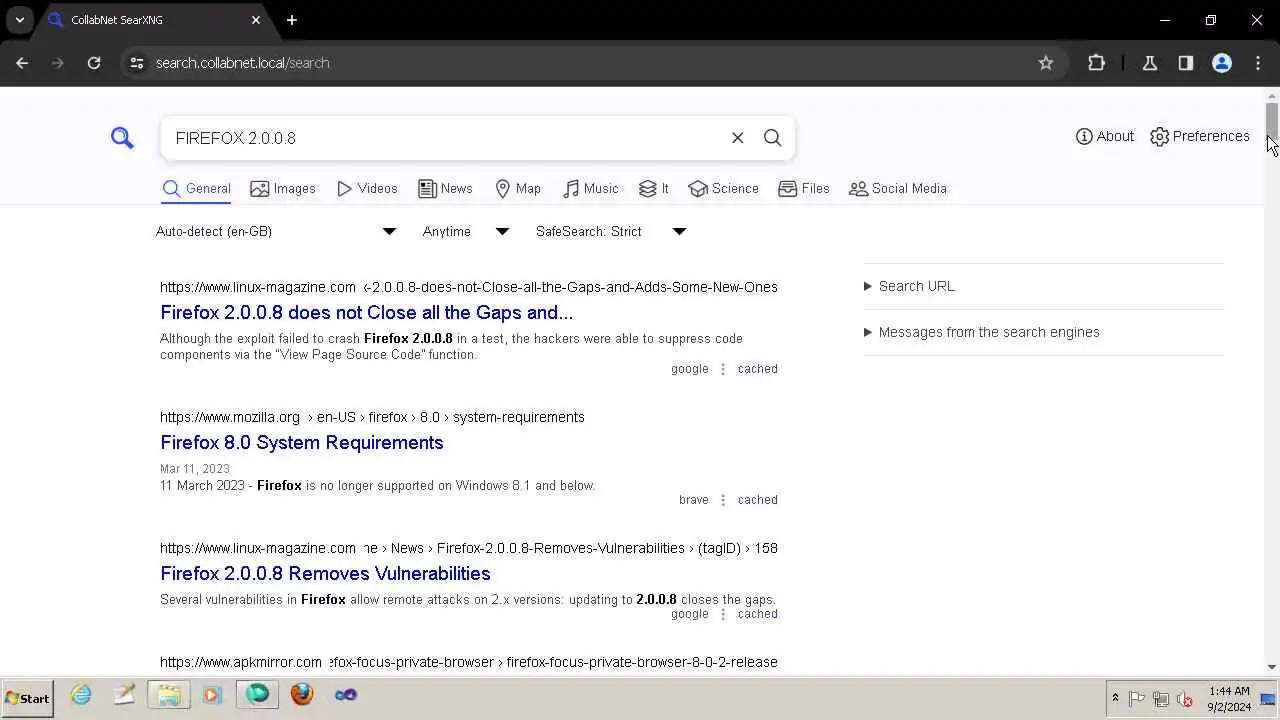The height and width of the screenshot is (720, 1280).
Task: Switch to the General tab
Action: [197, 188]
